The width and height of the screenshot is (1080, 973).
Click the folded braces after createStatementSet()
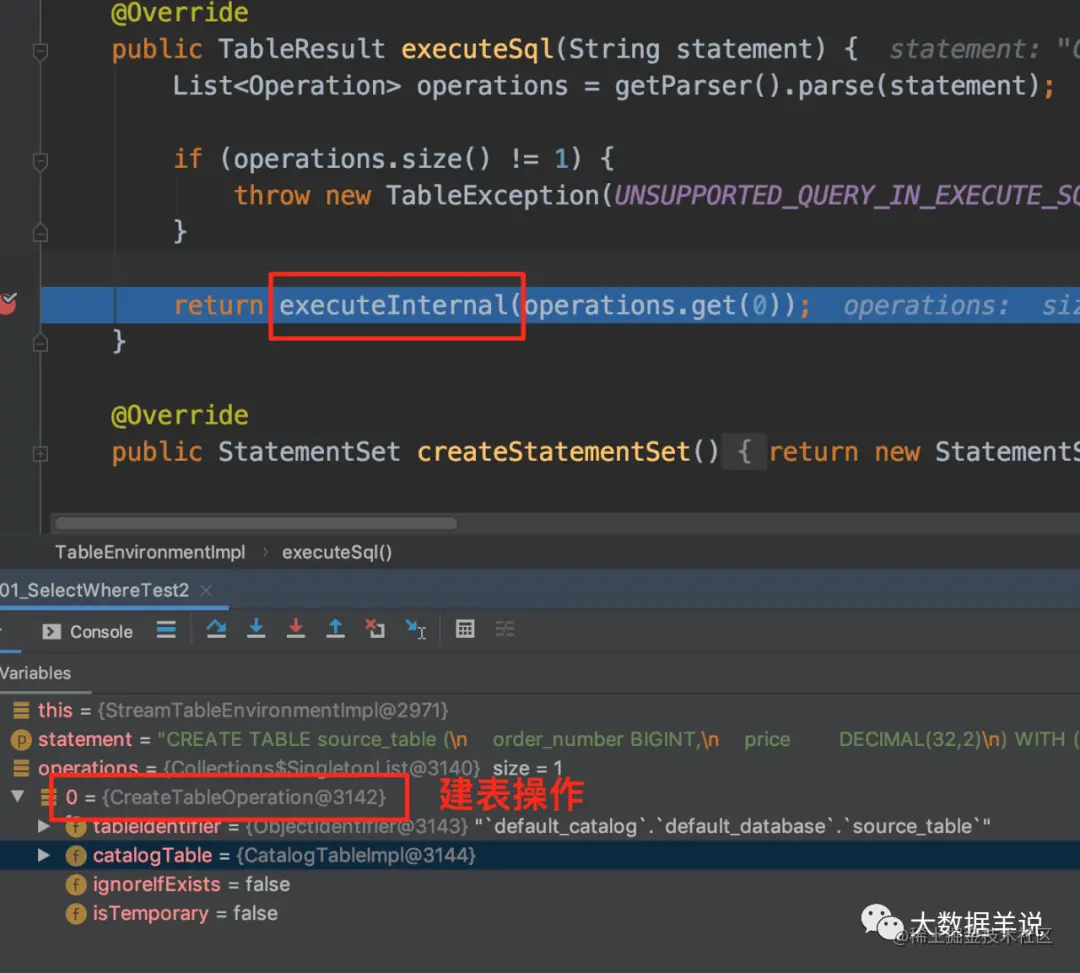pyautogui.click(x=745, y=452)
